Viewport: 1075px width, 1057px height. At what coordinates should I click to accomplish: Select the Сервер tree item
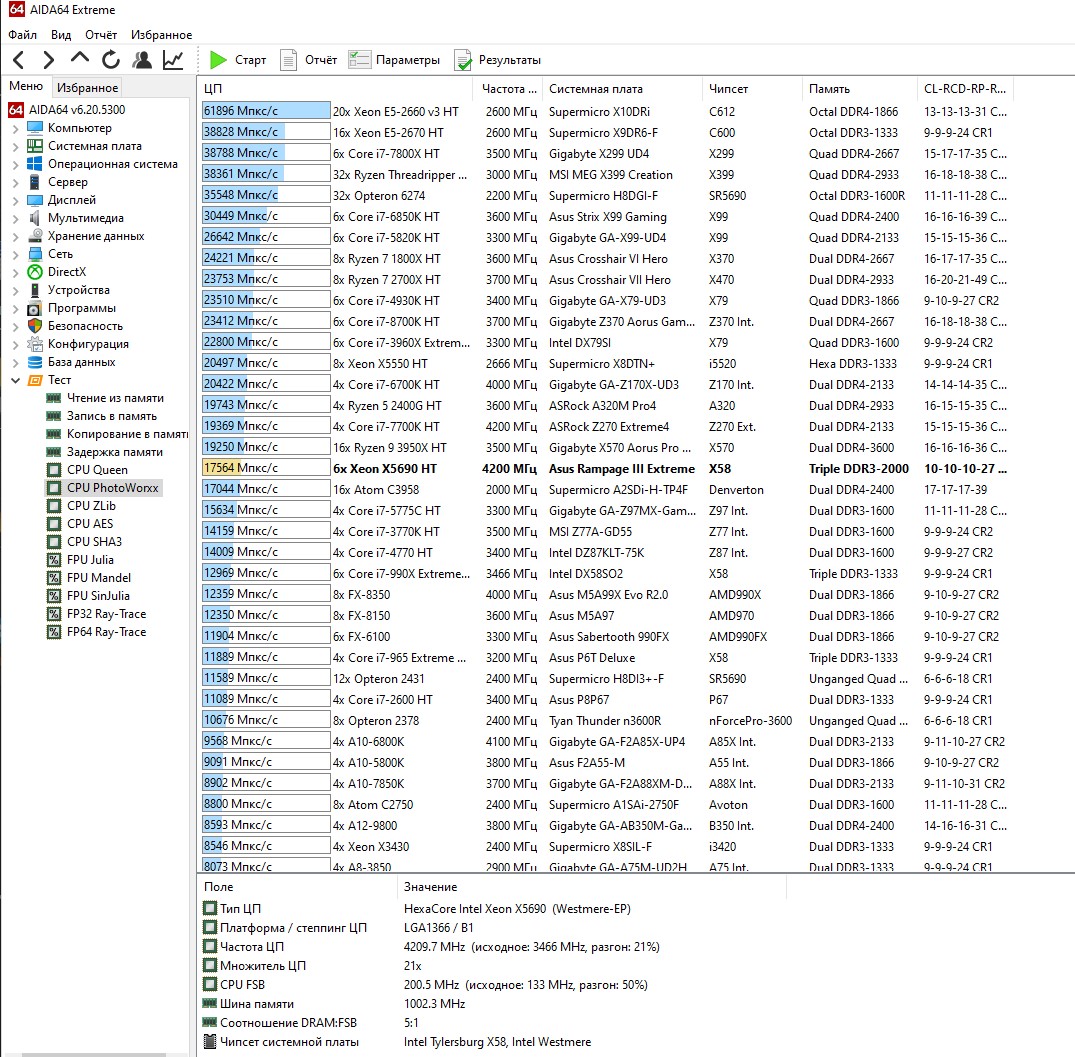click(67, 182)
